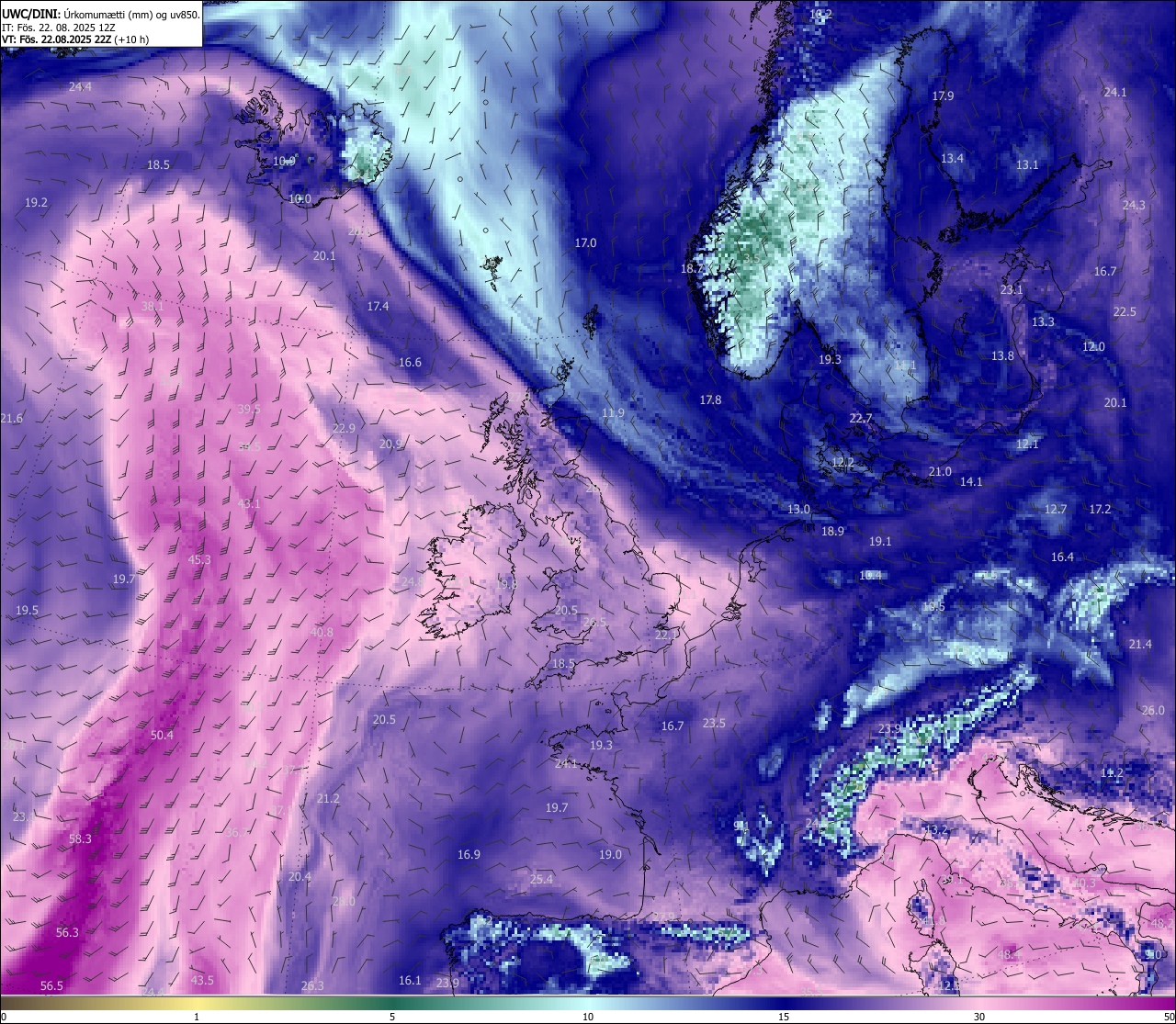Click the 21.2 value label

328,799
